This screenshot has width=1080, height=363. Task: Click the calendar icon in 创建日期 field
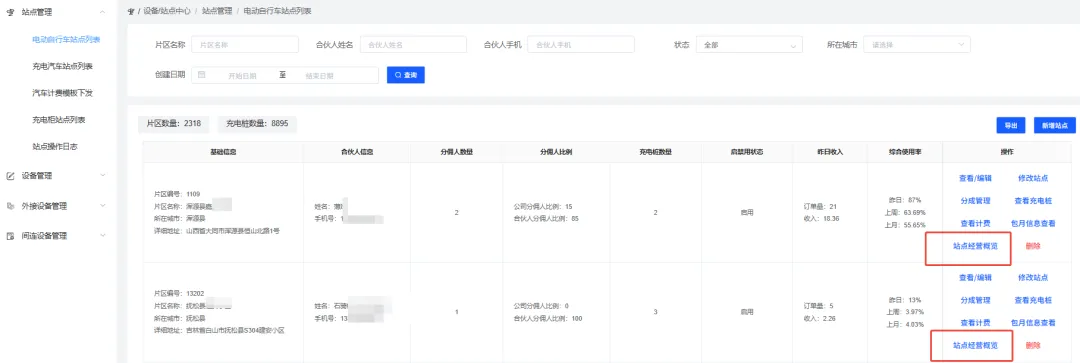click(202, 74)
